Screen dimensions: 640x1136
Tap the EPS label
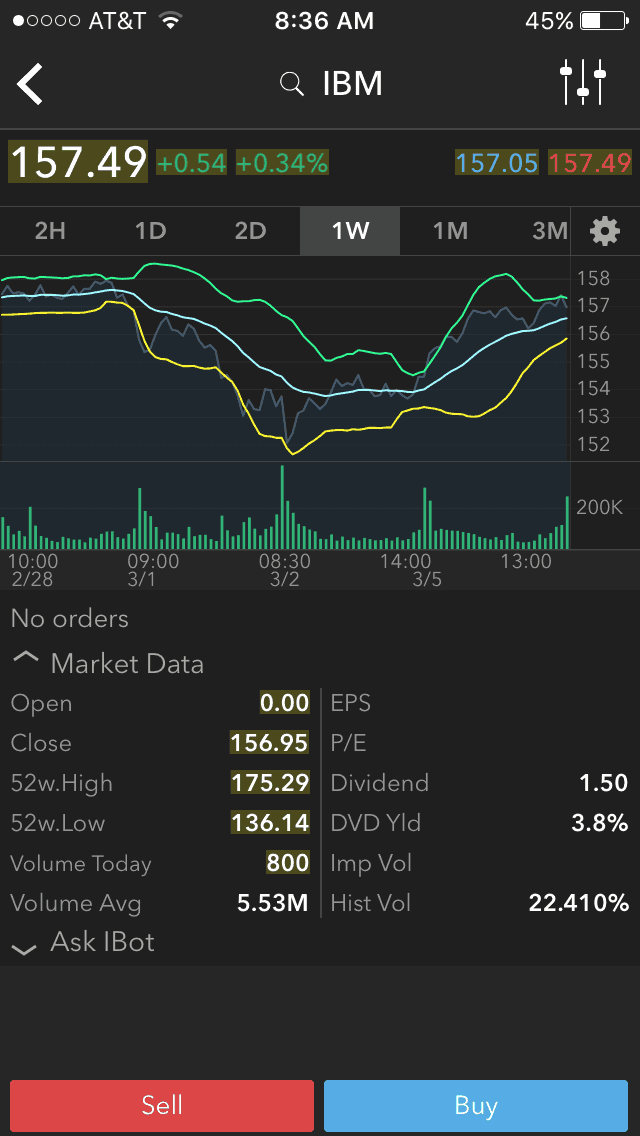point(350,703)
